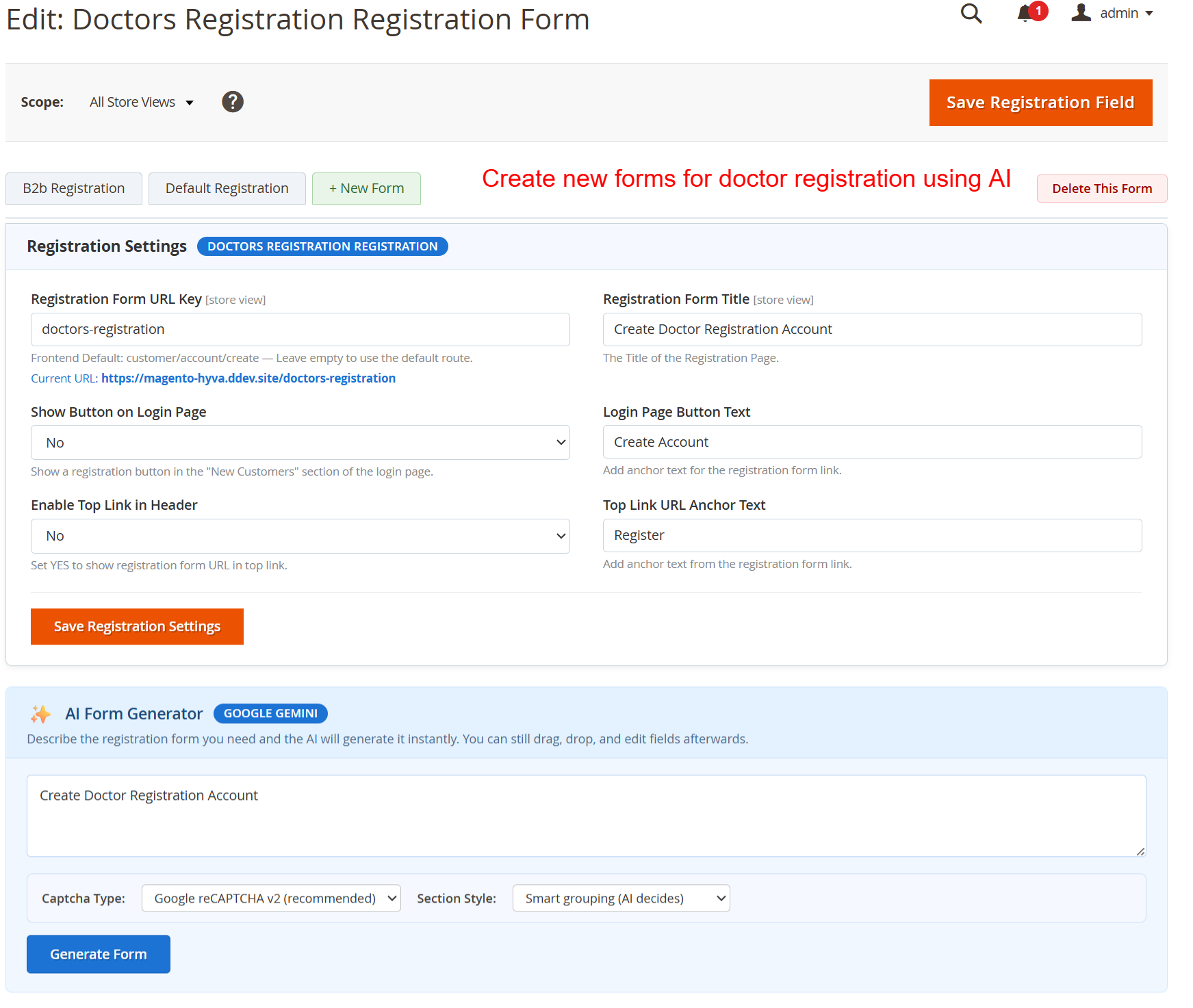The image size is (1193, 1008).
Task: Click the admin user avatar icon
Action: [x=1081, y=13]
